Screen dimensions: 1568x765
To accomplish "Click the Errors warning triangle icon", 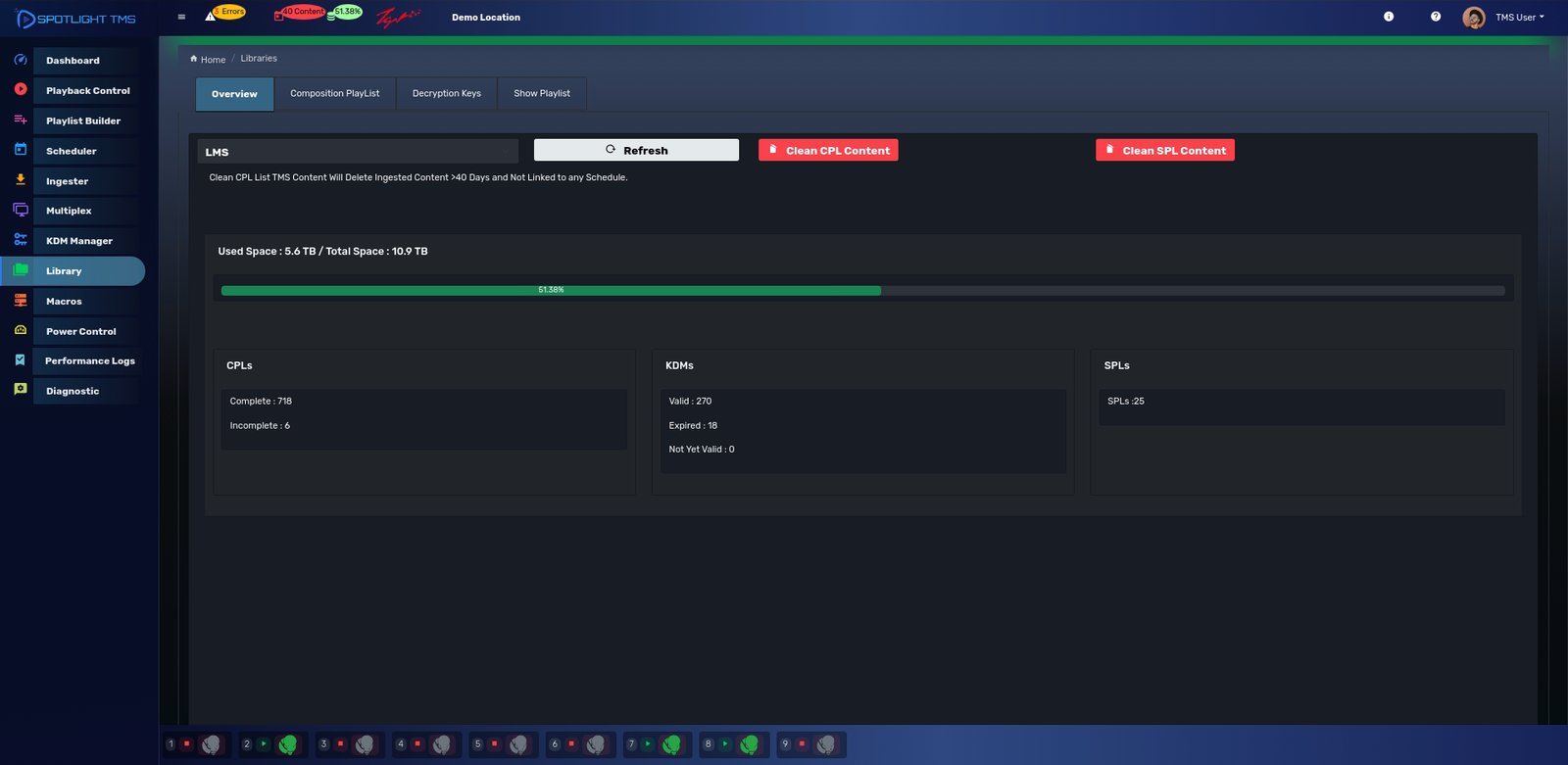I will [210, 16].
